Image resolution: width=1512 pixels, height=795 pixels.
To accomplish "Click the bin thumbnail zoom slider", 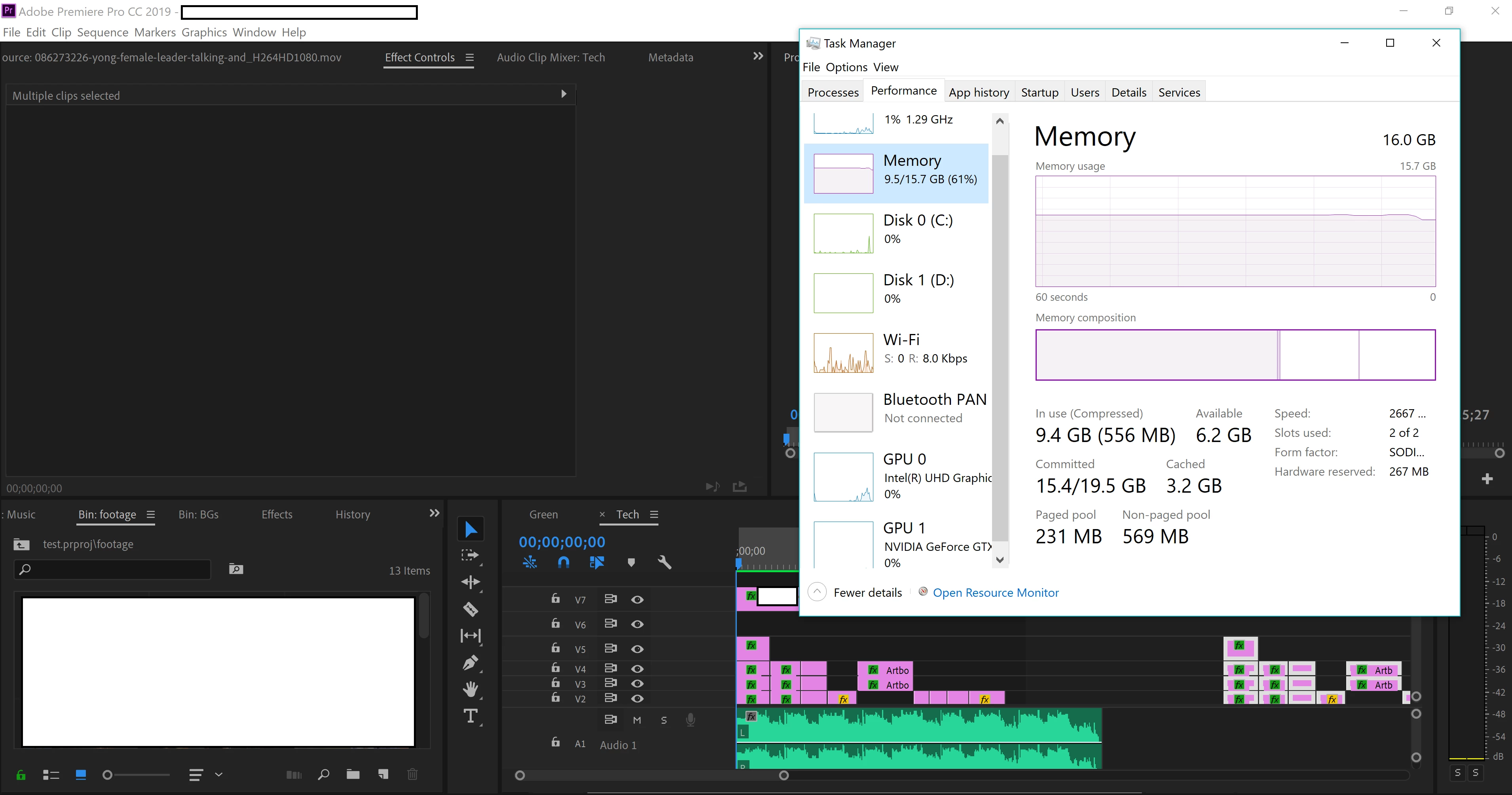I will [107, 775].
